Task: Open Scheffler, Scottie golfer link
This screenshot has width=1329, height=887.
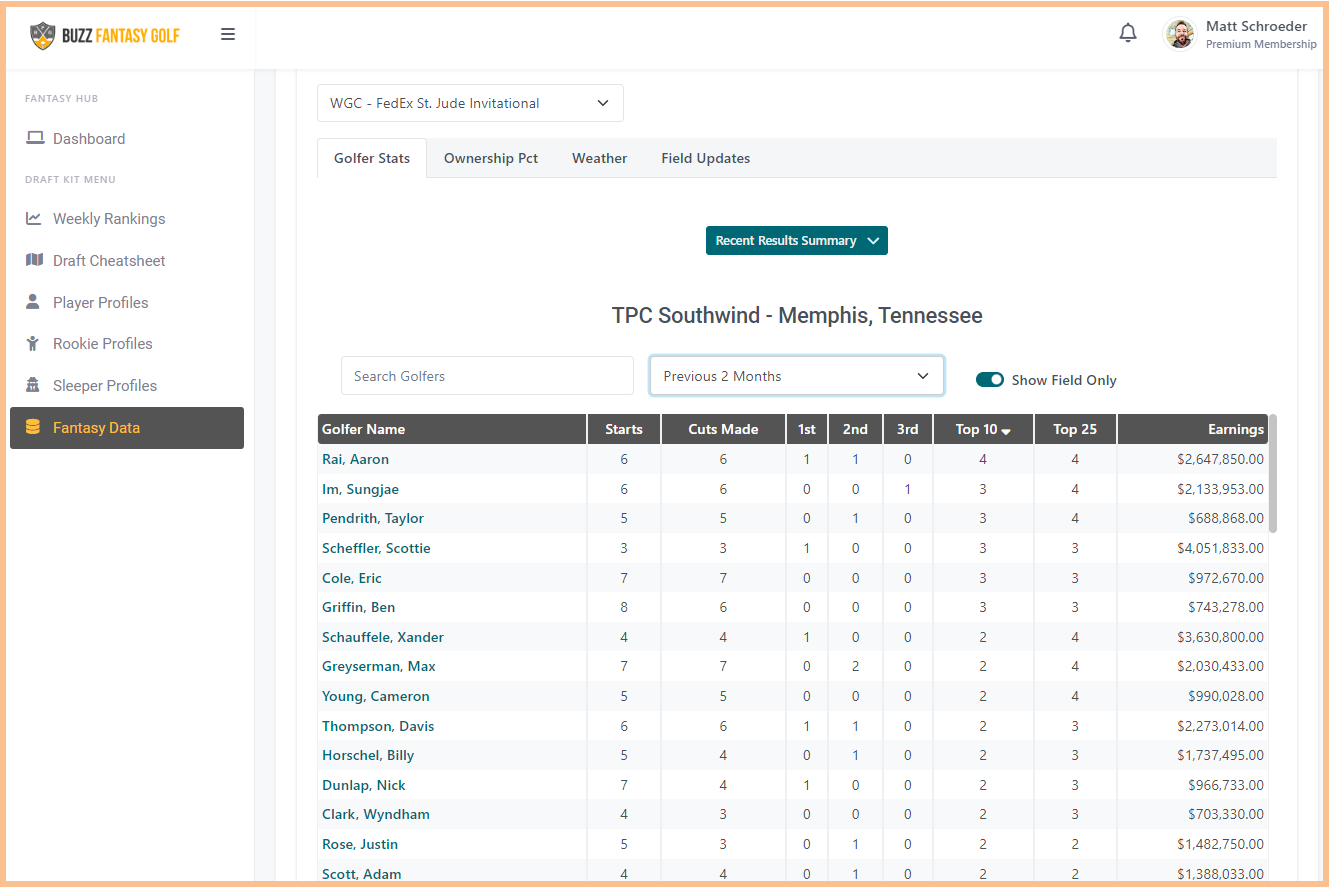Action: click(x=376, y=548)
